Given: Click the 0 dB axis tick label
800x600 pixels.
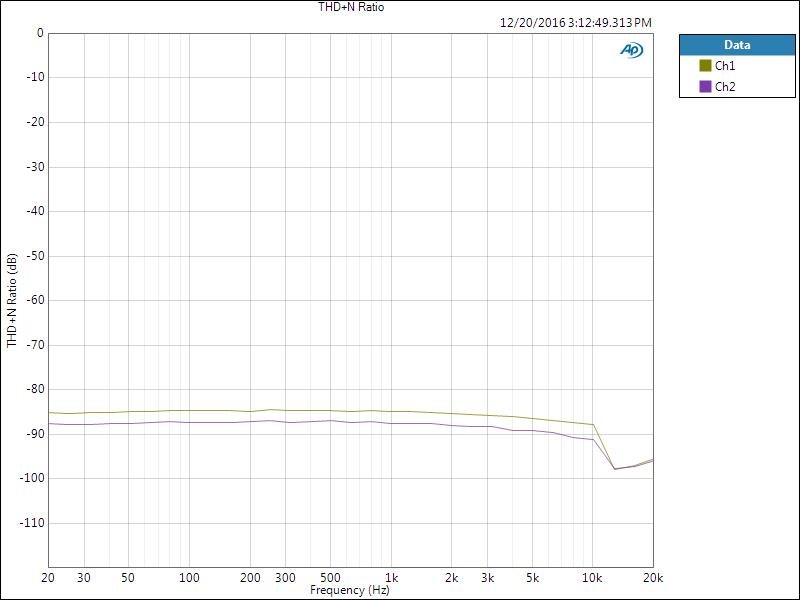Looking at the screenshot, I should [x=40, y=33].
